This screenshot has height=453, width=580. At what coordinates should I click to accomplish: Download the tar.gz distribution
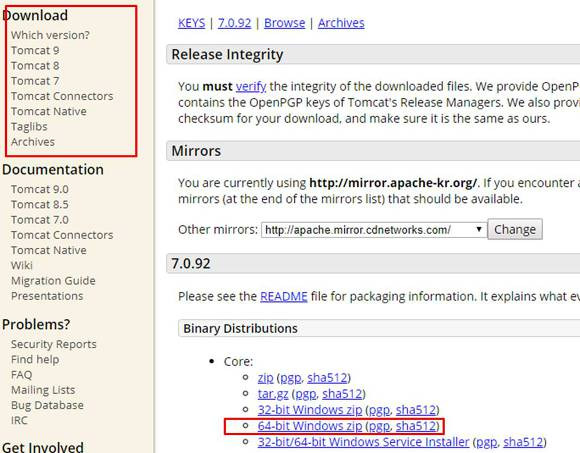(273, 394)
